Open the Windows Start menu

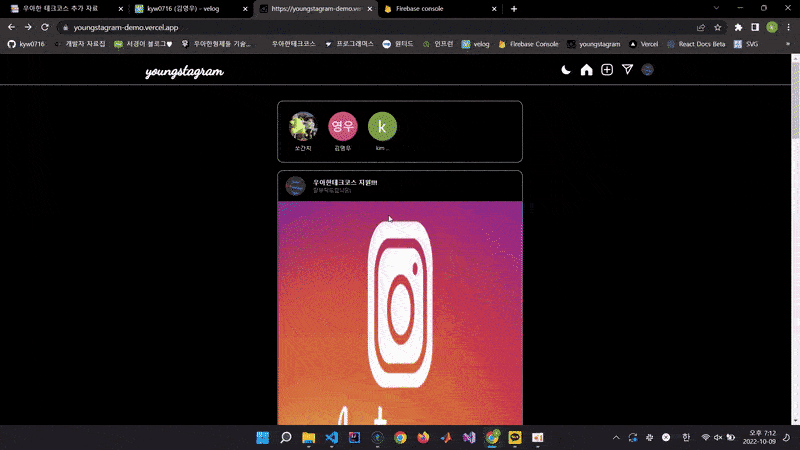263,437
